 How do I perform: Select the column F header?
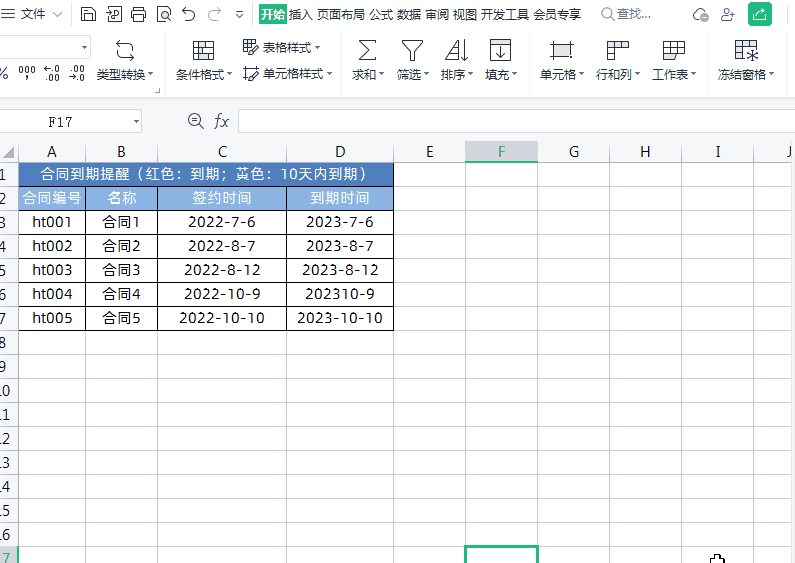tap(501, 152)
